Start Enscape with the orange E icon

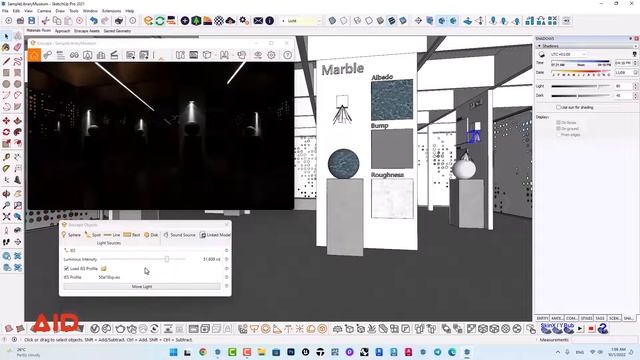148,20
